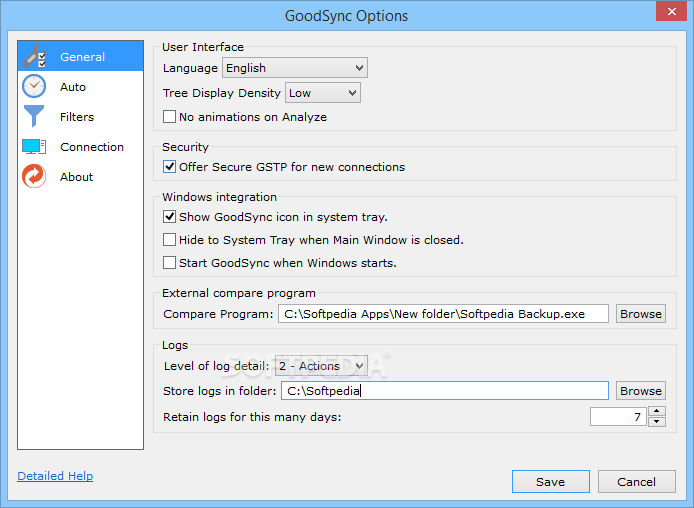Click the Store logs in folder field
The width and height of the screenshot is (694, 508).
pyautogui.click(x=445, y=391)
